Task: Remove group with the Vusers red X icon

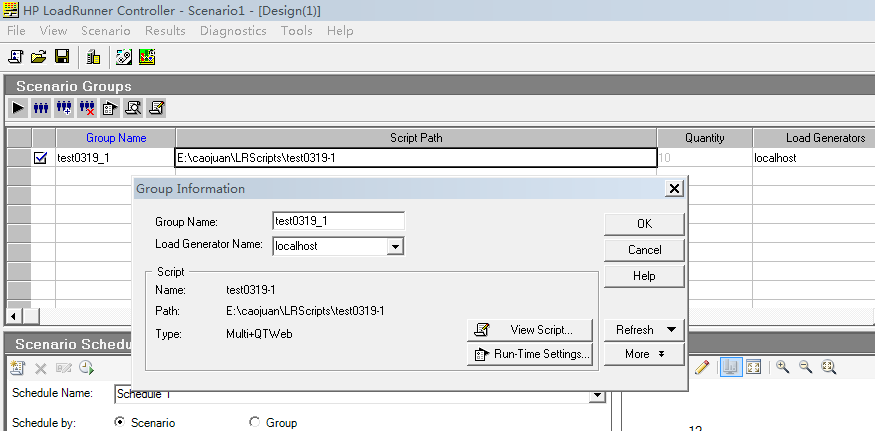Action: [x=86, y=107]
